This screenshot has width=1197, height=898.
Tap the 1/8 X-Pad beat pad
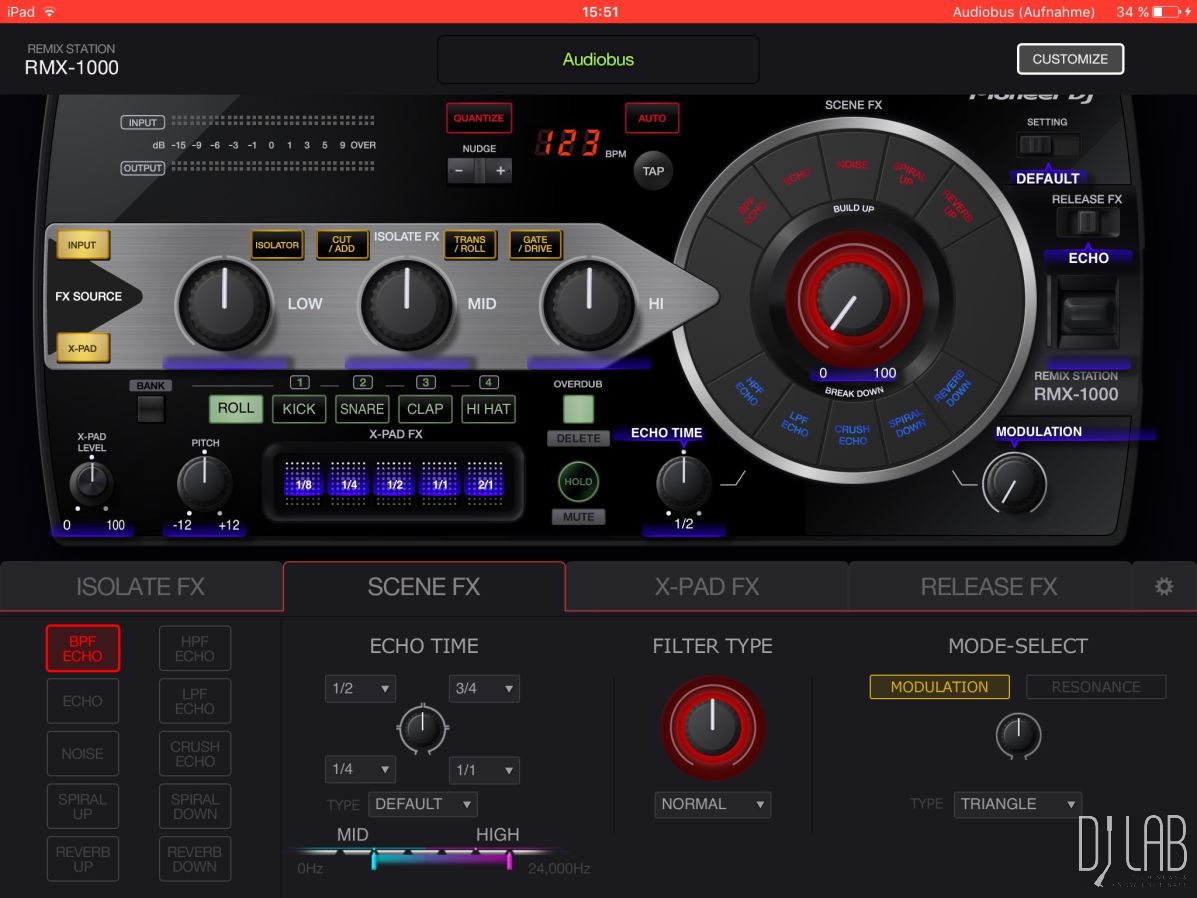pos(304,483)
